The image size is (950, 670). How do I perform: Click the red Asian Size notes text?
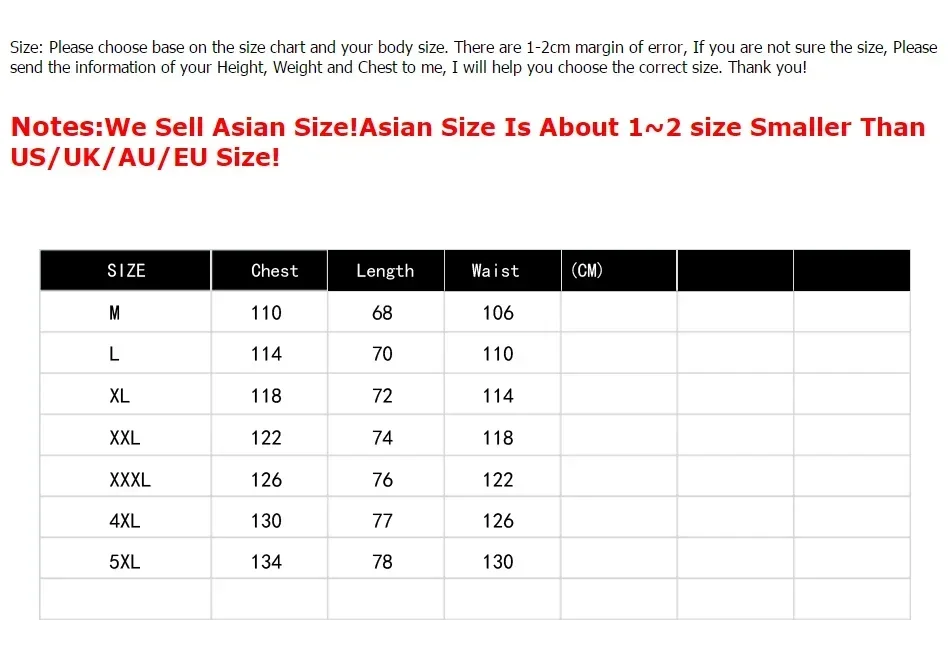[x=468, y=142]
